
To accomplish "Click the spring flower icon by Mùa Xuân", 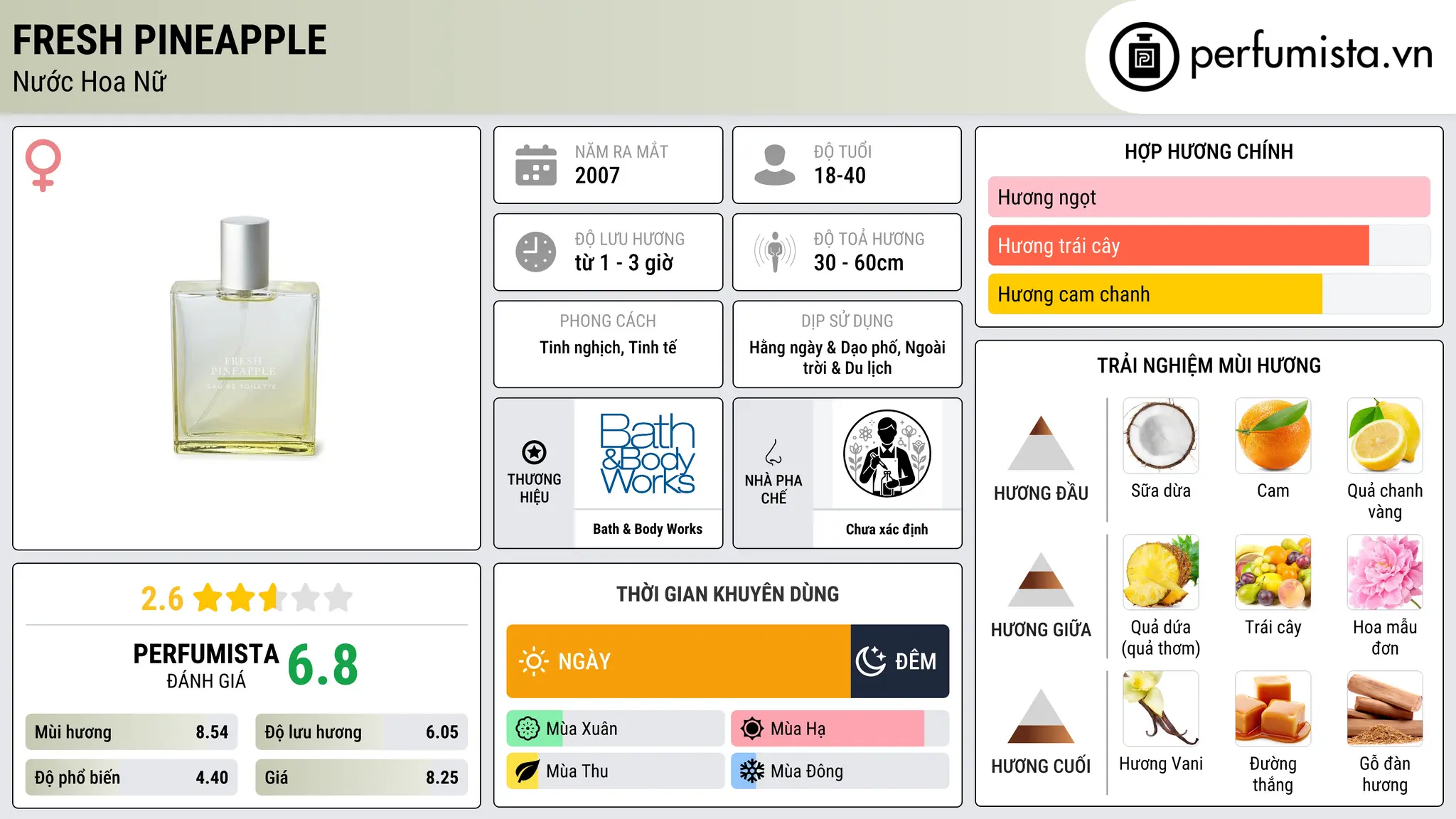I will pyautogui.click(x=528, y=729).
